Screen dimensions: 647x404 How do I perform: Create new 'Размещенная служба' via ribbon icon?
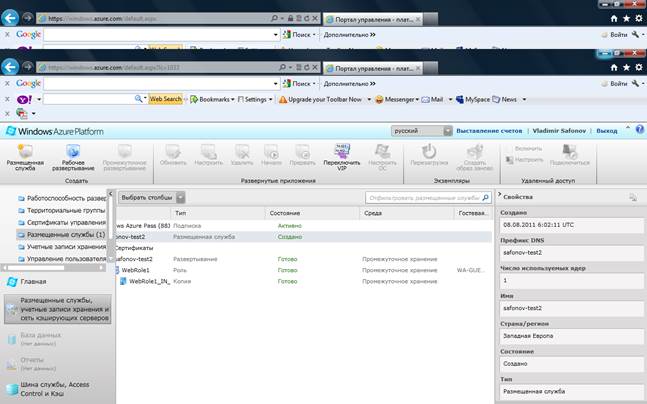pyautogui.click(x=25, y=157)
